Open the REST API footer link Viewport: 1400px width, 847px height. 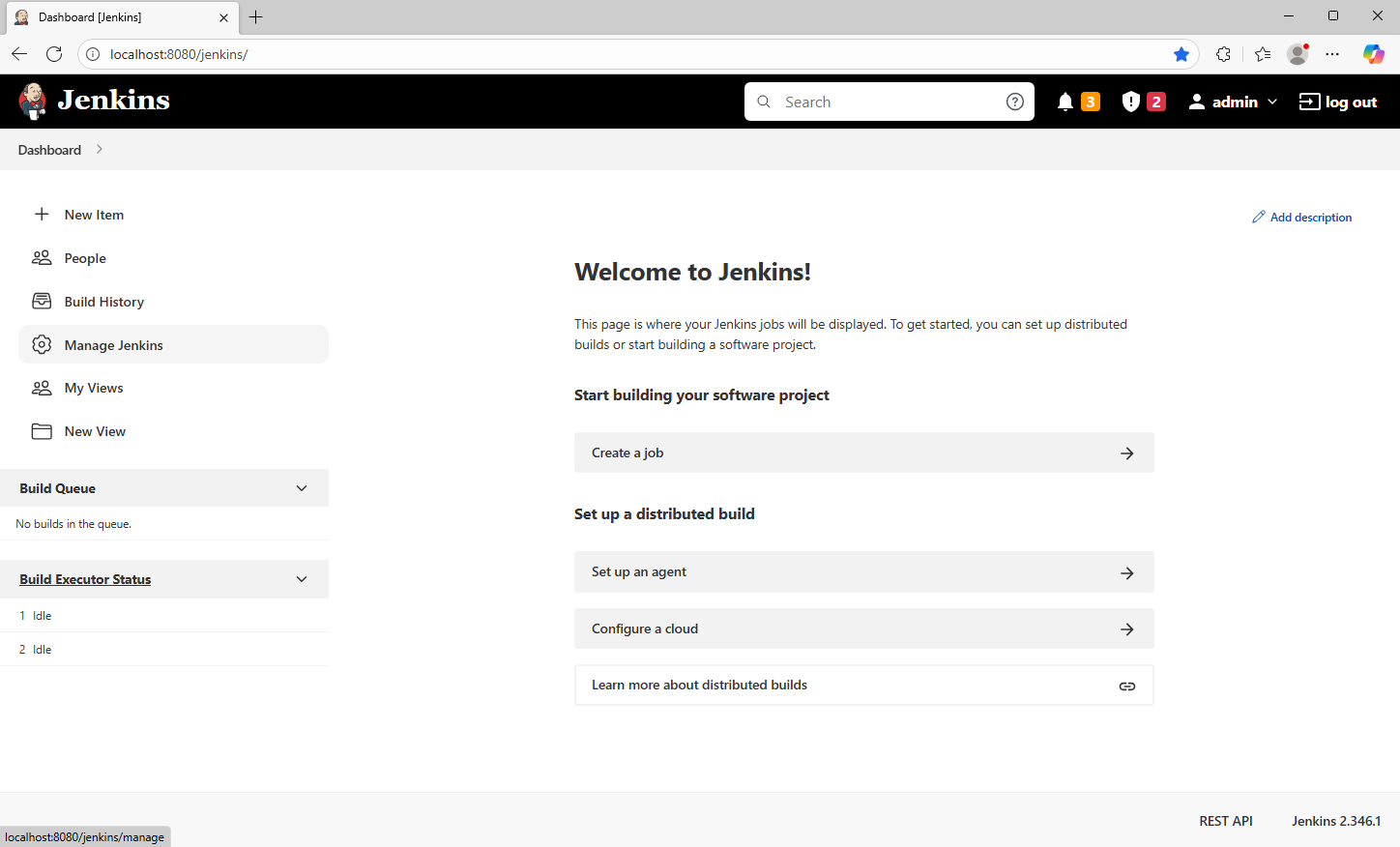(x=1226, y=821)
